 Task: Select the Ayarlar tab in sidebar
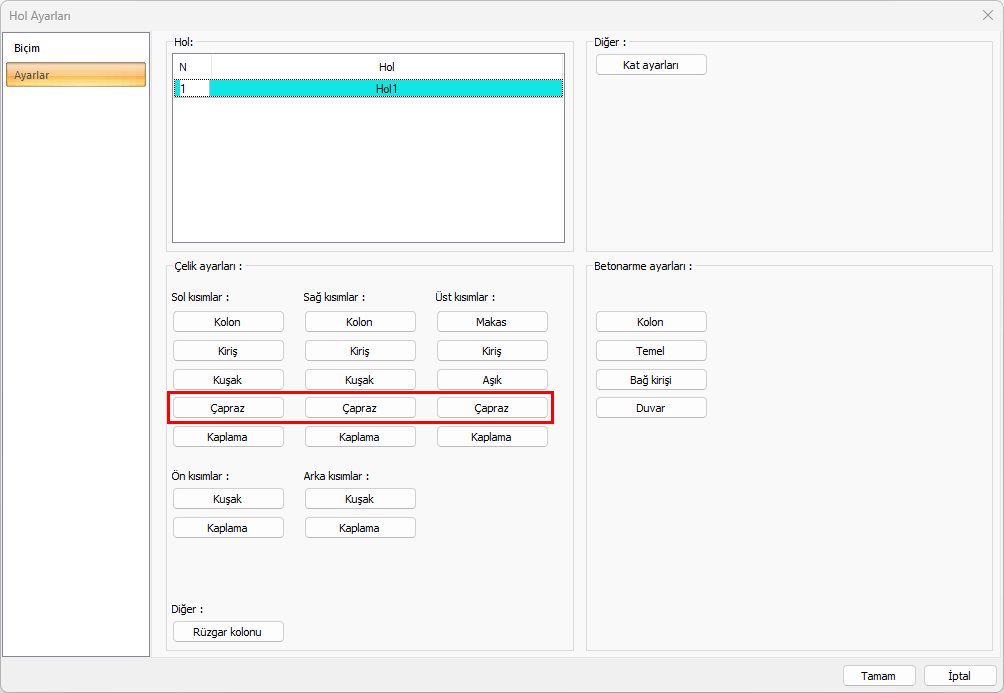pos(76,75)
